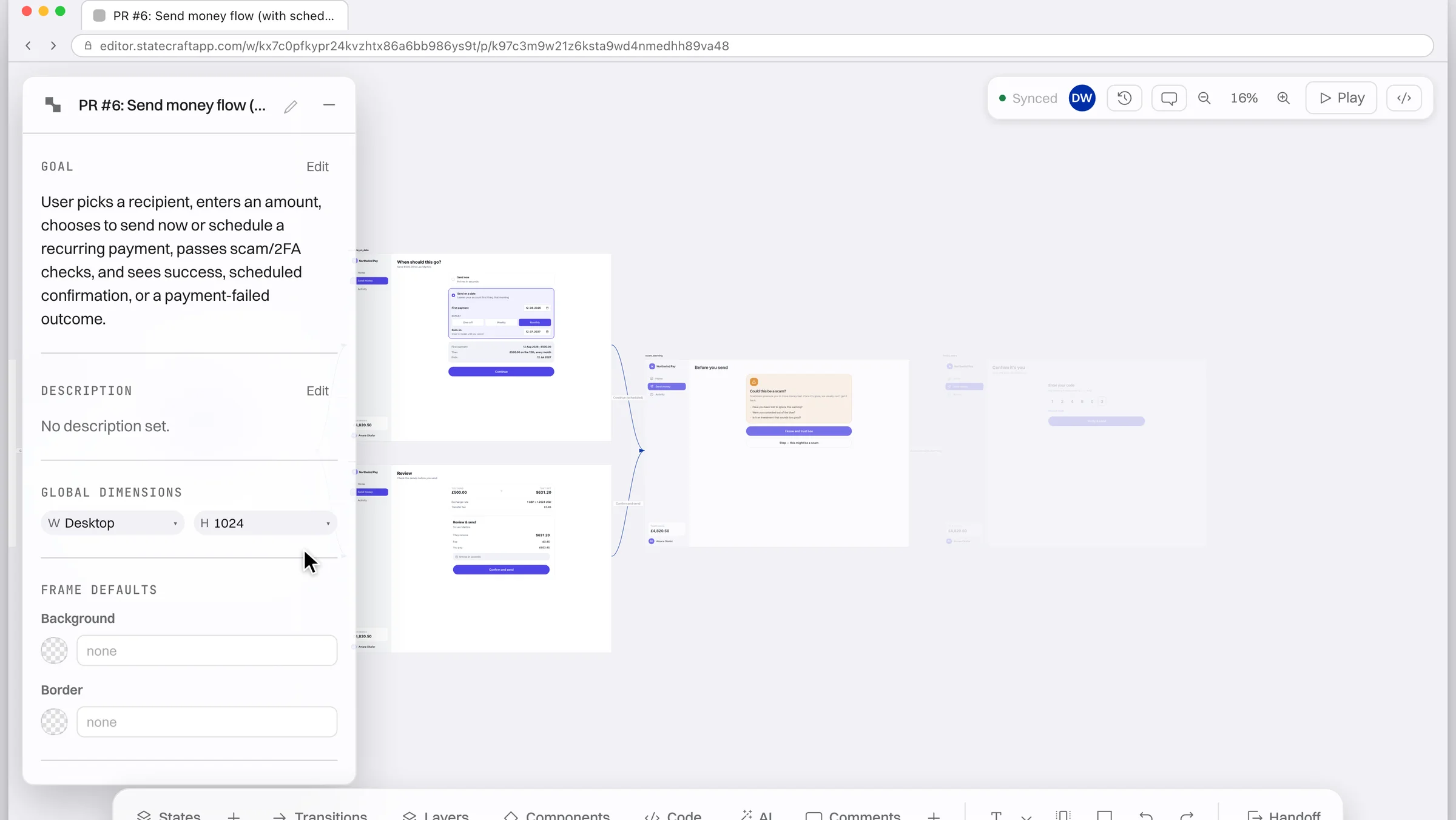Zoom out with the magnifier minus icon
Viewport: 1456px width, 820px height.
(x=1204, y=98)
